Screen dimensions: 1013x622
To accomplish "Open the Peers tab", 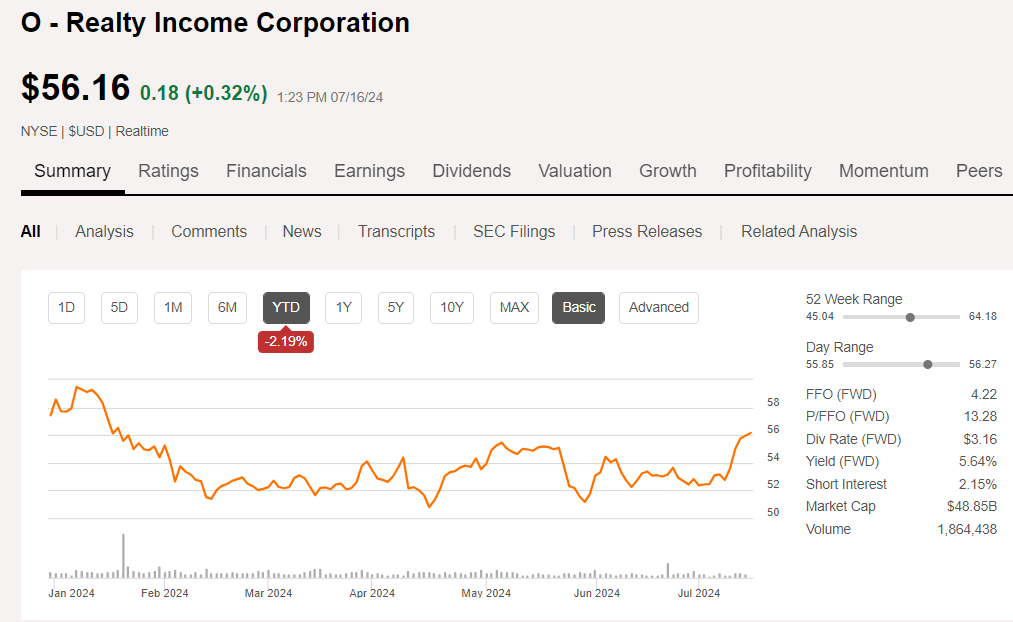I will pos(978,171).
